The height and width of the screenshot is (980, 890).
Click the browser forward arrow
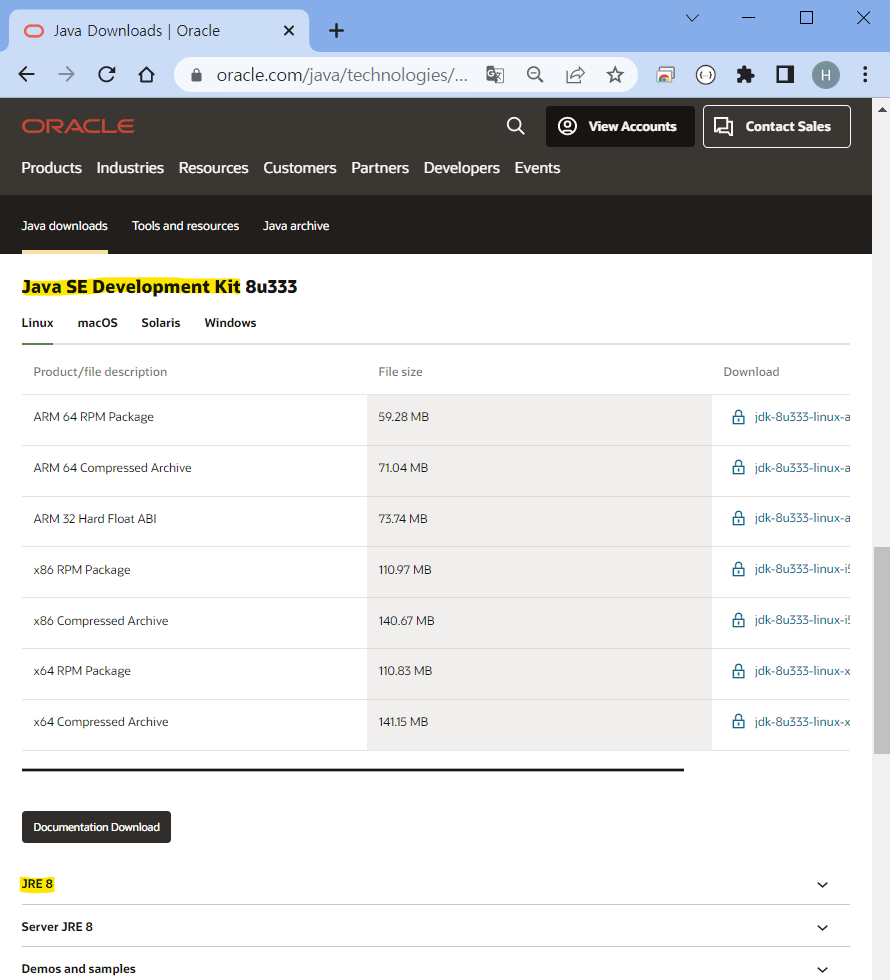pyautogui.click(x=66, y=75)
